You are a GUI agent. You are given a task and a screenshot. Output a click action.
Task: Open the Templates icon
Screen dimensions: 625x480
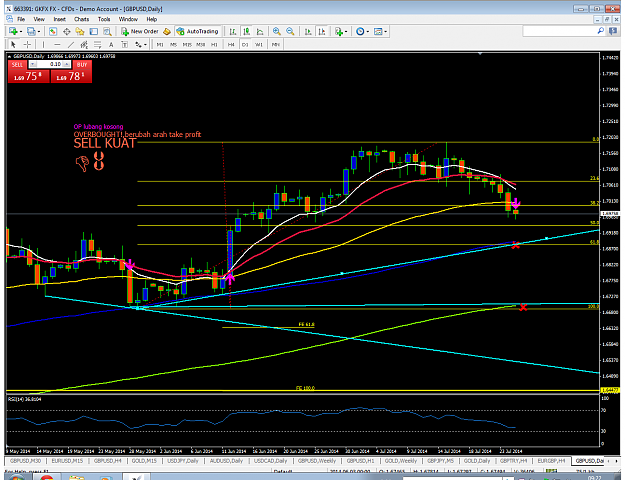(378, 31)
